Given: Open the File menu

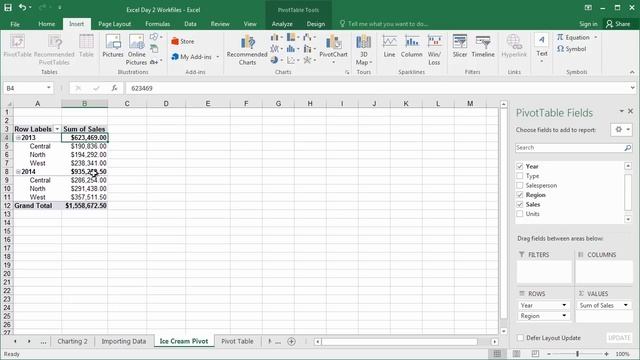Looking at the screenshot, I should pyautogui.click(x=15, y=24).
